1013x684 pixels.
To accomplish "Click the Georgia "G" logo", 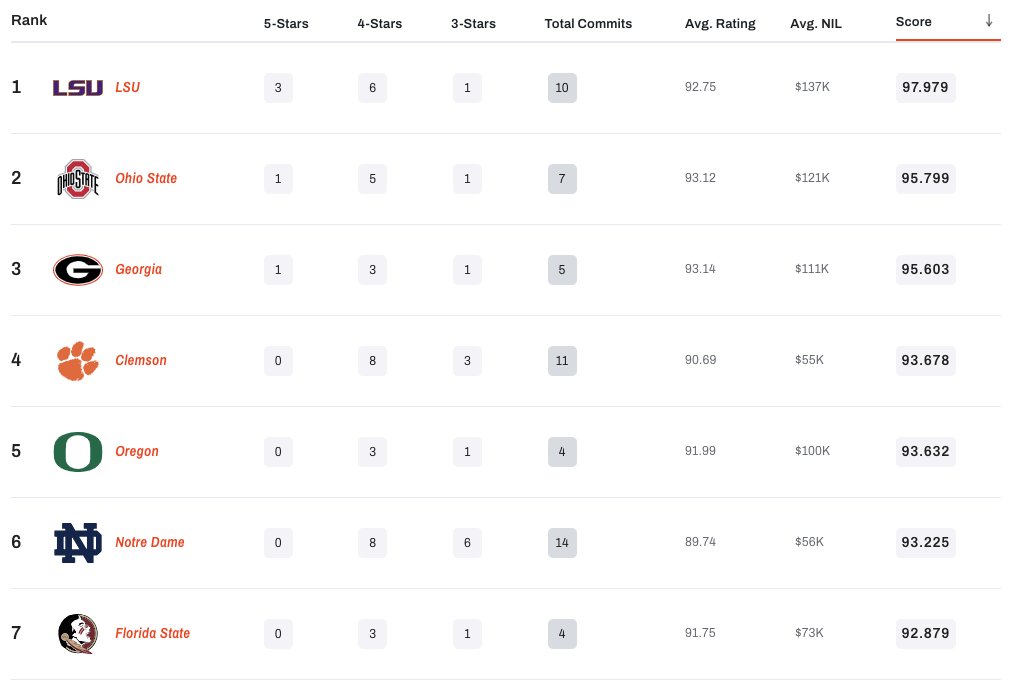I will (x=77, y=269).
